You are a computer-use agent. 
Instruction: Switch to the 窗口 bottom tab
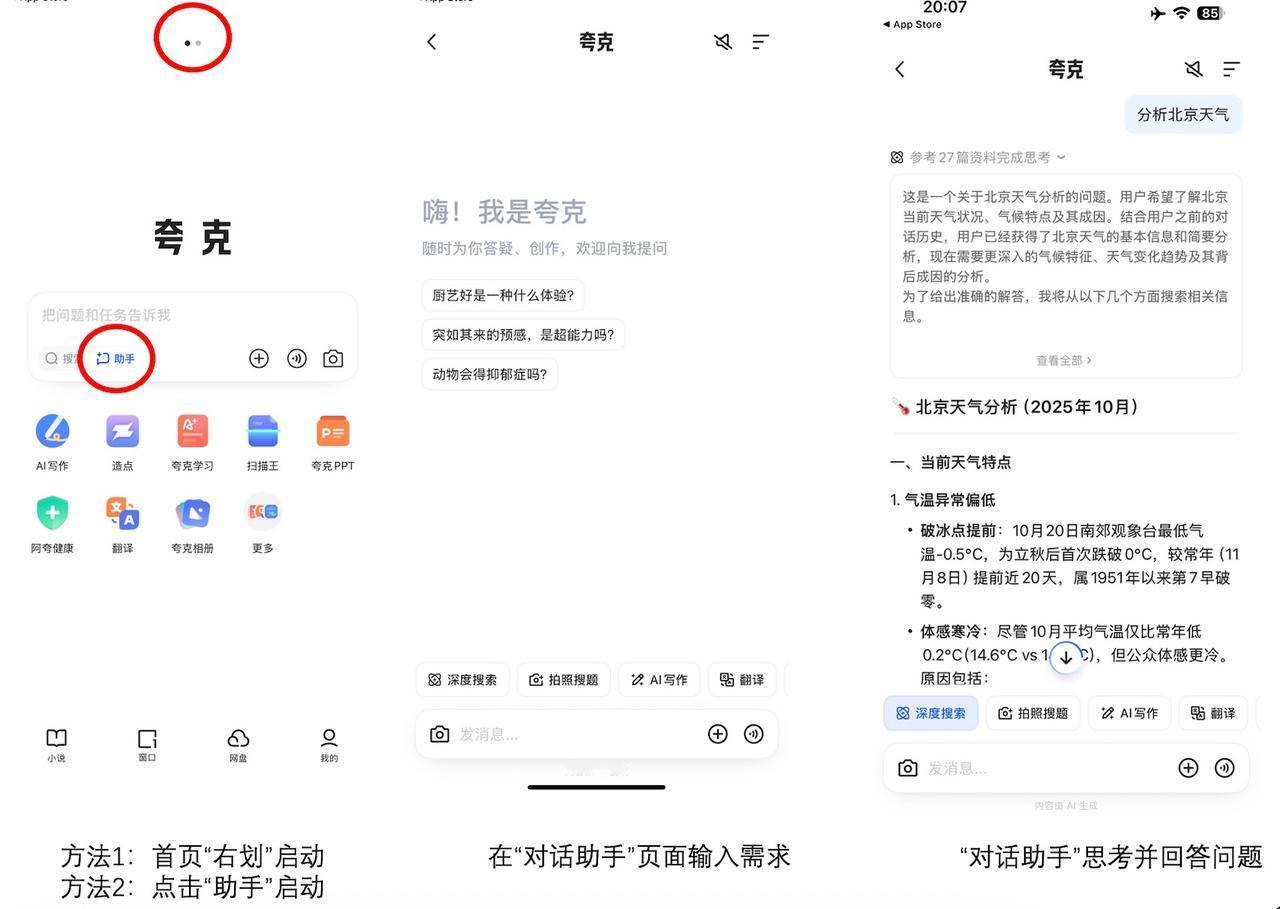pyautogui.click(x=147, y=745)
